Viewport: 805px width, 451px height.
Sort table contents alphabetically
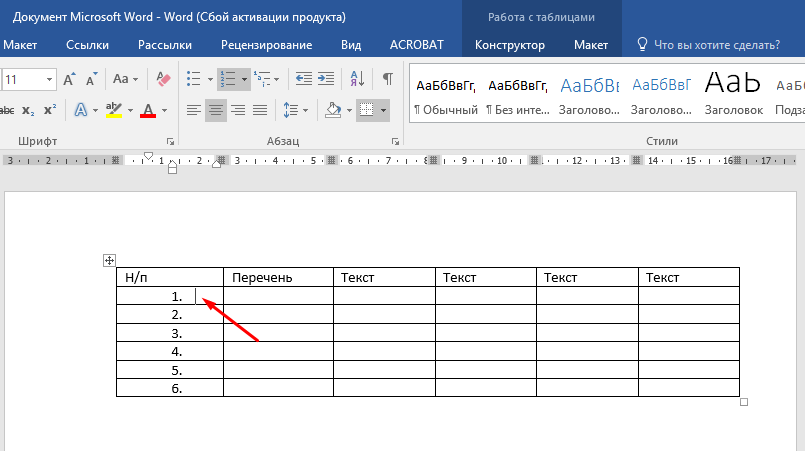(357, 80)
